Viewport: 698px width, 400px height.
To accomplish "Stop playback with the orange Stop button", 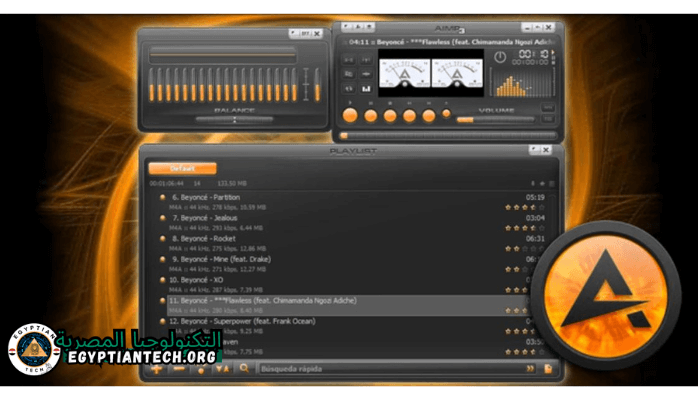I will click(x=390, y=116).
